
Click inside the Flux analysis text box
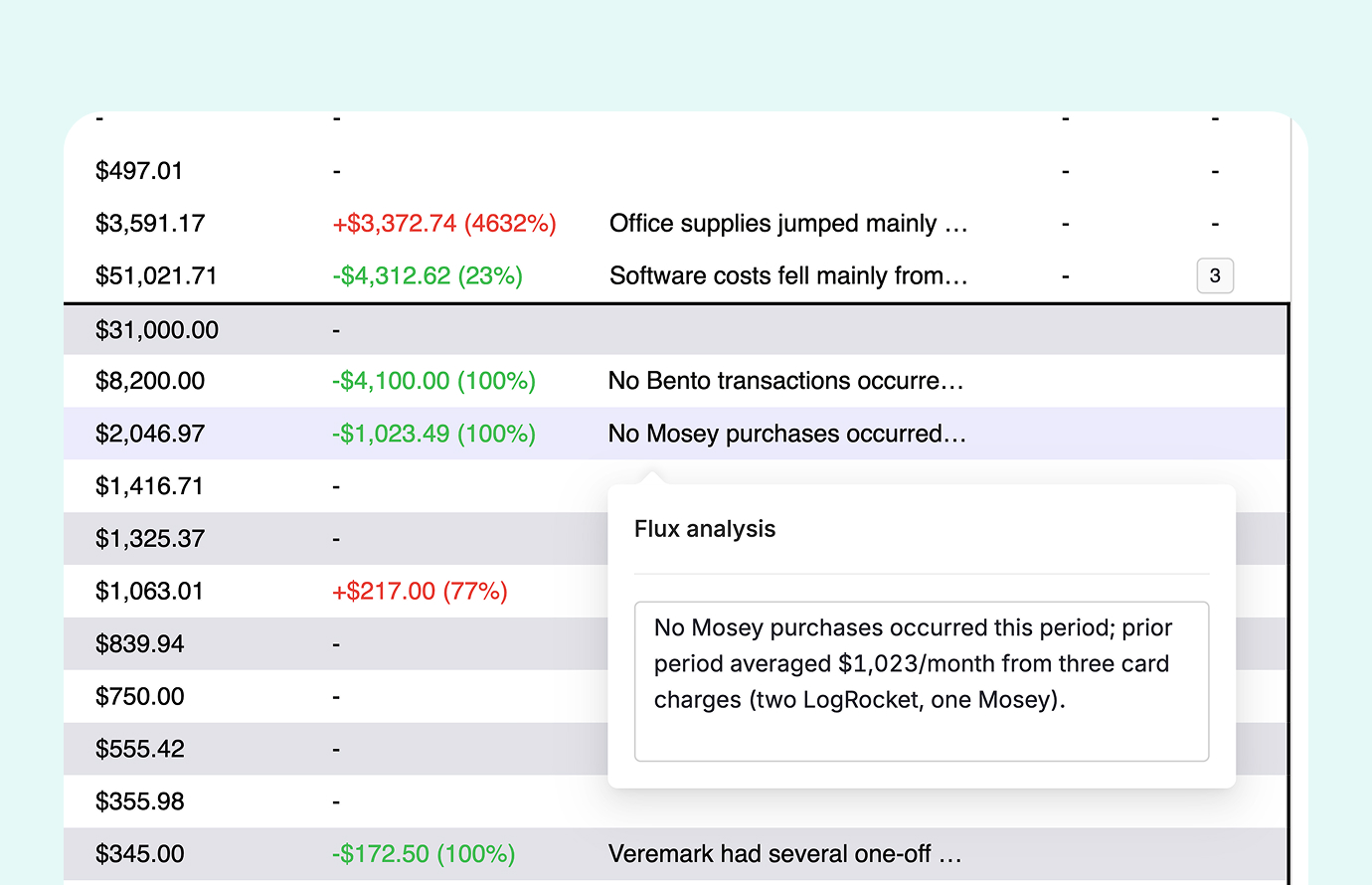click(x=921, y=681)
